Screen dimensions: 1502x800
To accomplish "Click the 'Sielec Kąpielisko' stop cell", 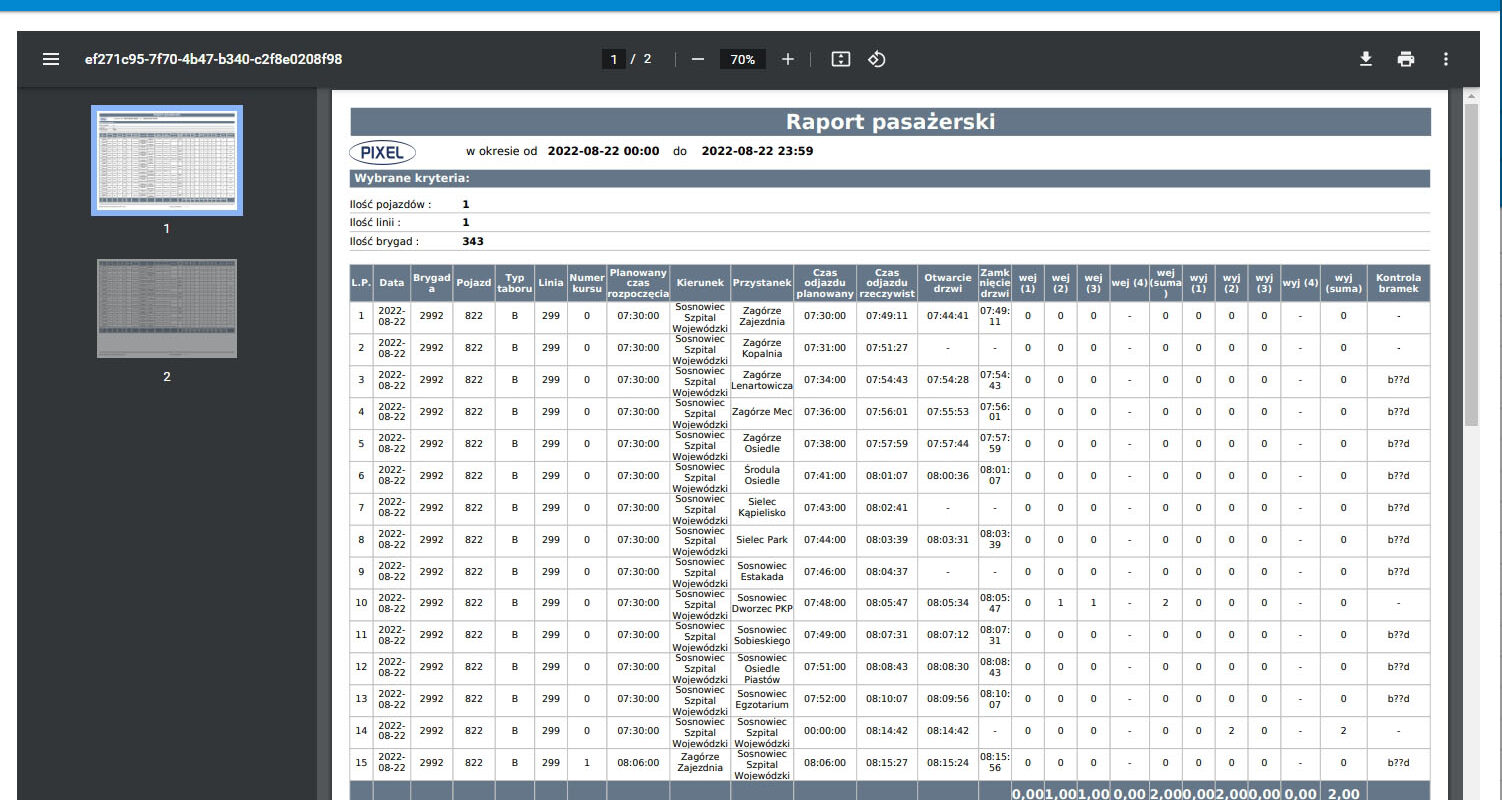I will 762,508.
